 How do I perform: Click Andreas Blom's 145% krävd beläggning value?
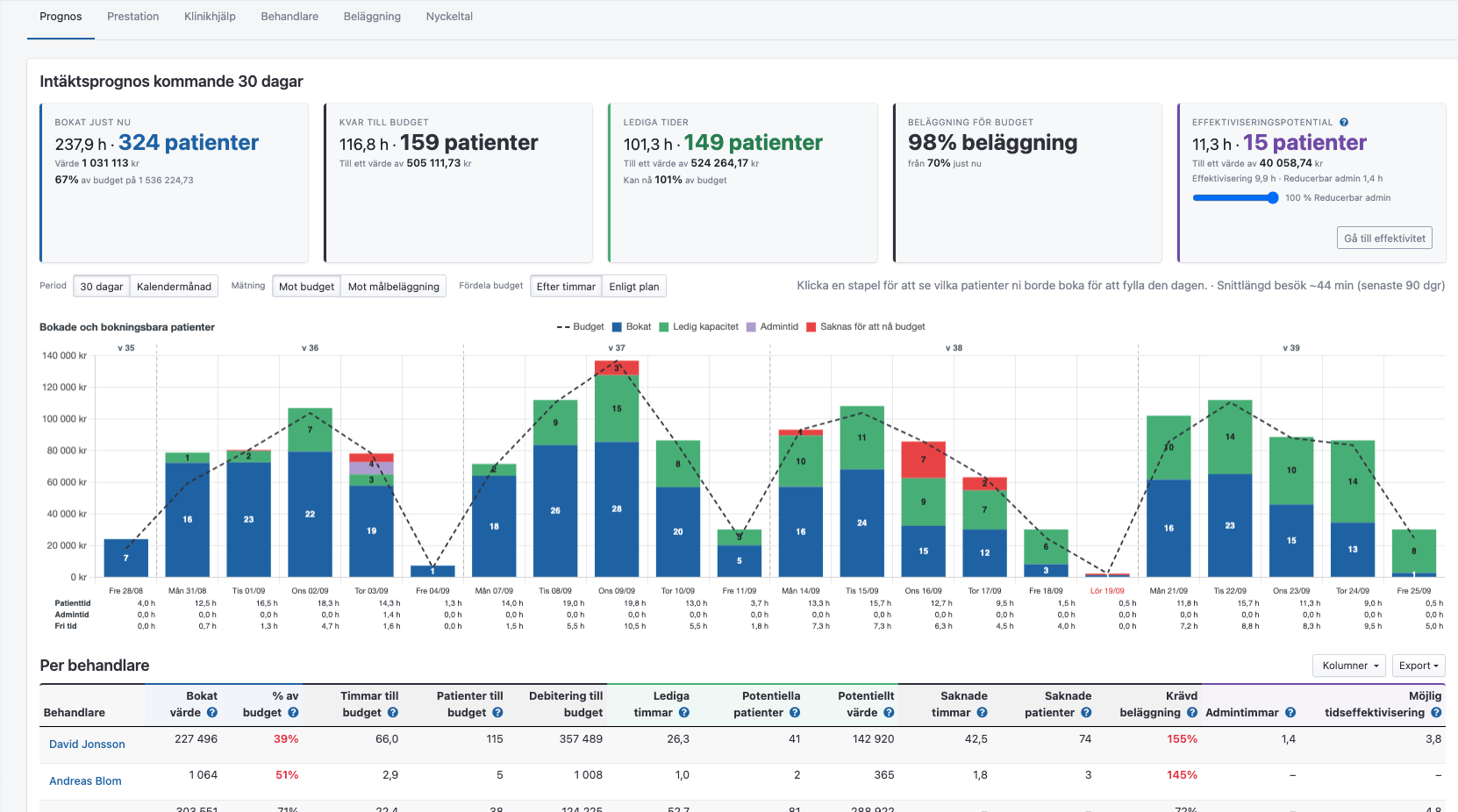point(1182,775)
